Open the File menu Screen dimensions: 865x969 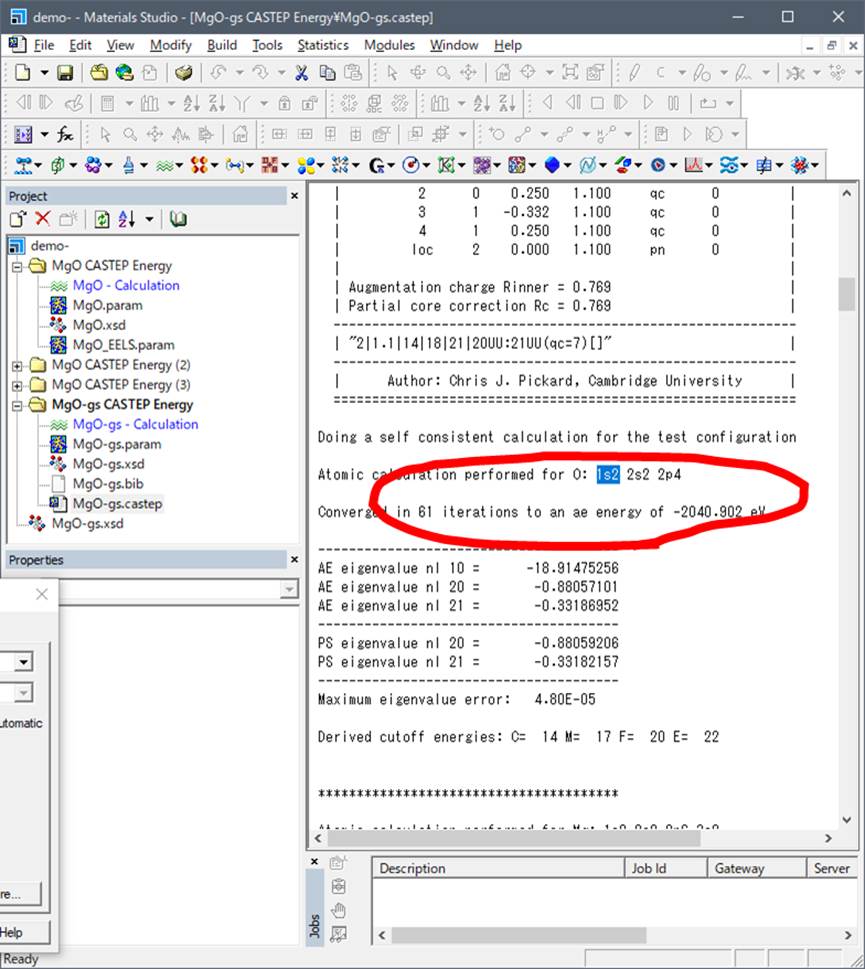44,45
